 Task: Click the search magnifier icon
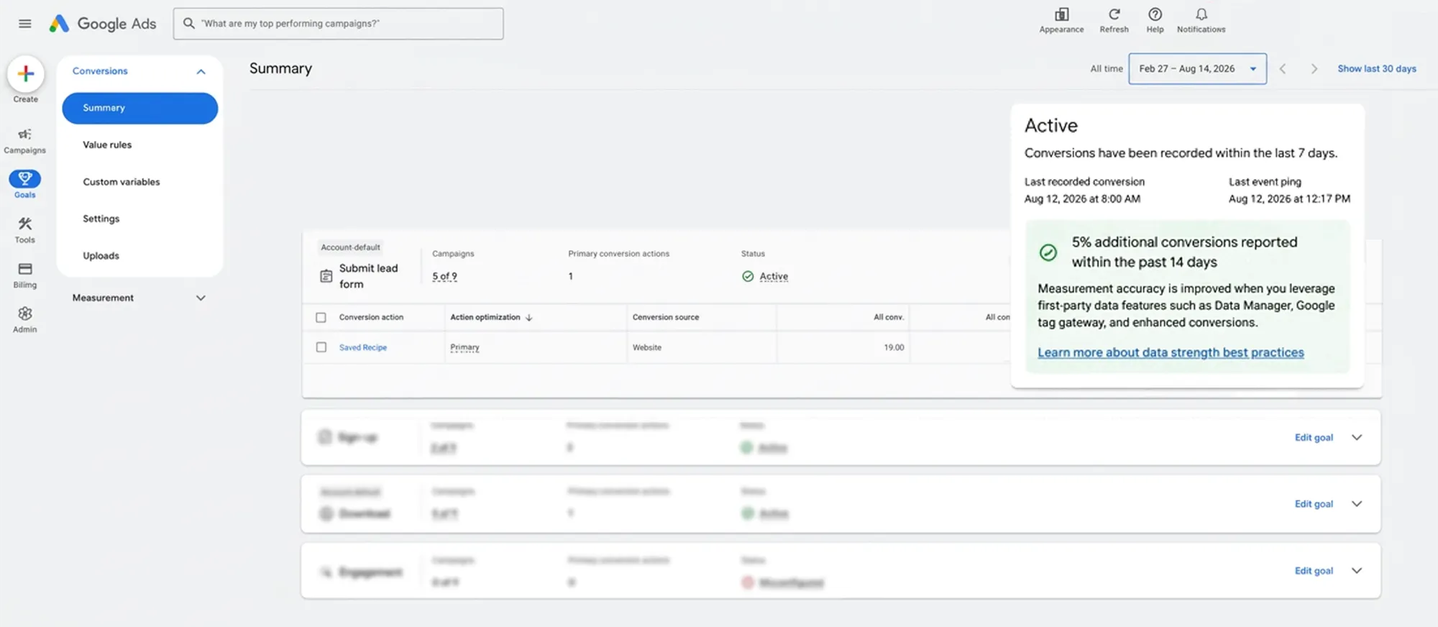pyautogui.click(x=189, y=23)
